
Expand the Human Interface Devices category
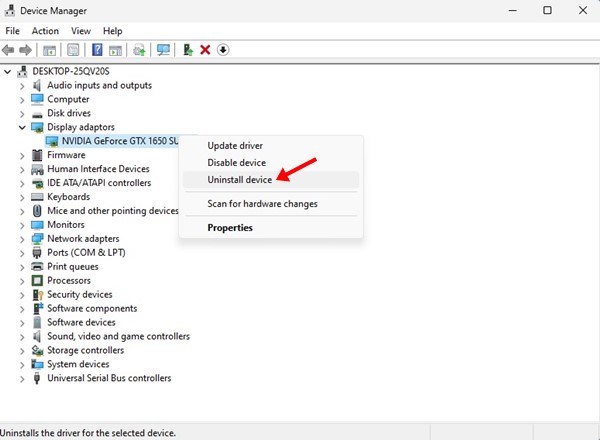point(22,169)
